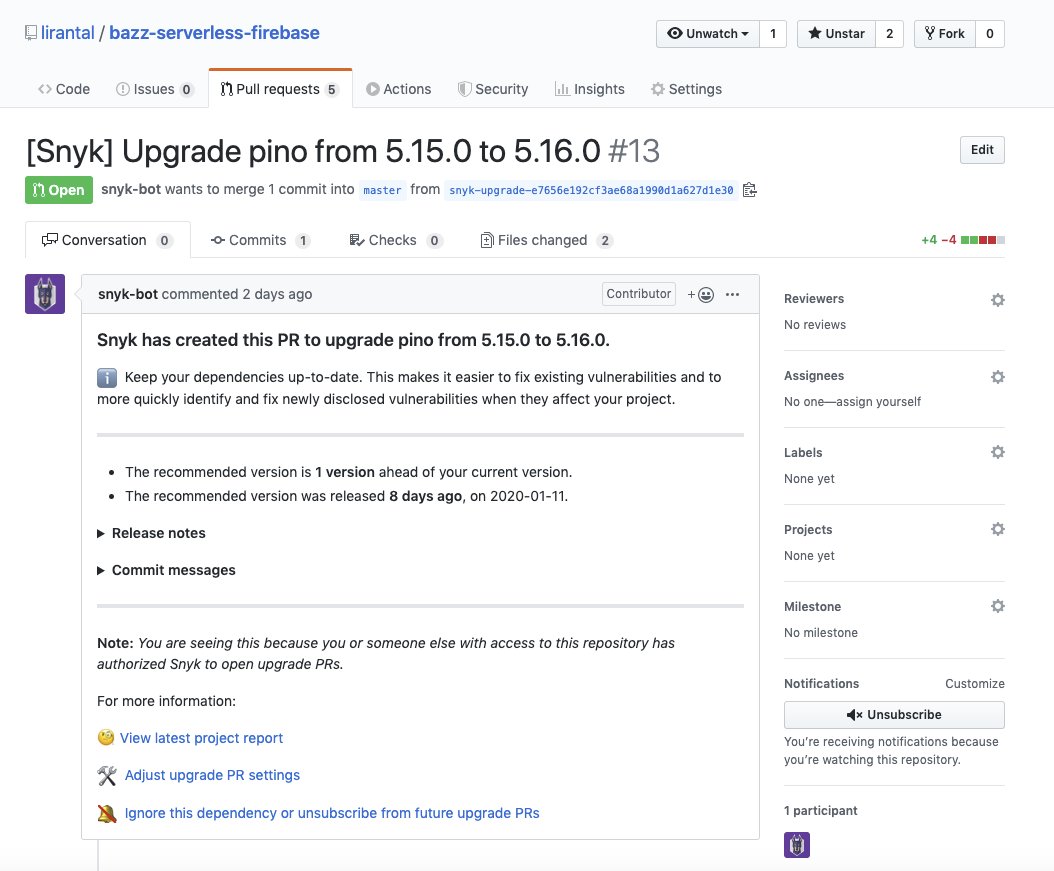
Task: Open Adjust upgrade PR settings link
Action: pyautogui.click(x=212, y=776)
